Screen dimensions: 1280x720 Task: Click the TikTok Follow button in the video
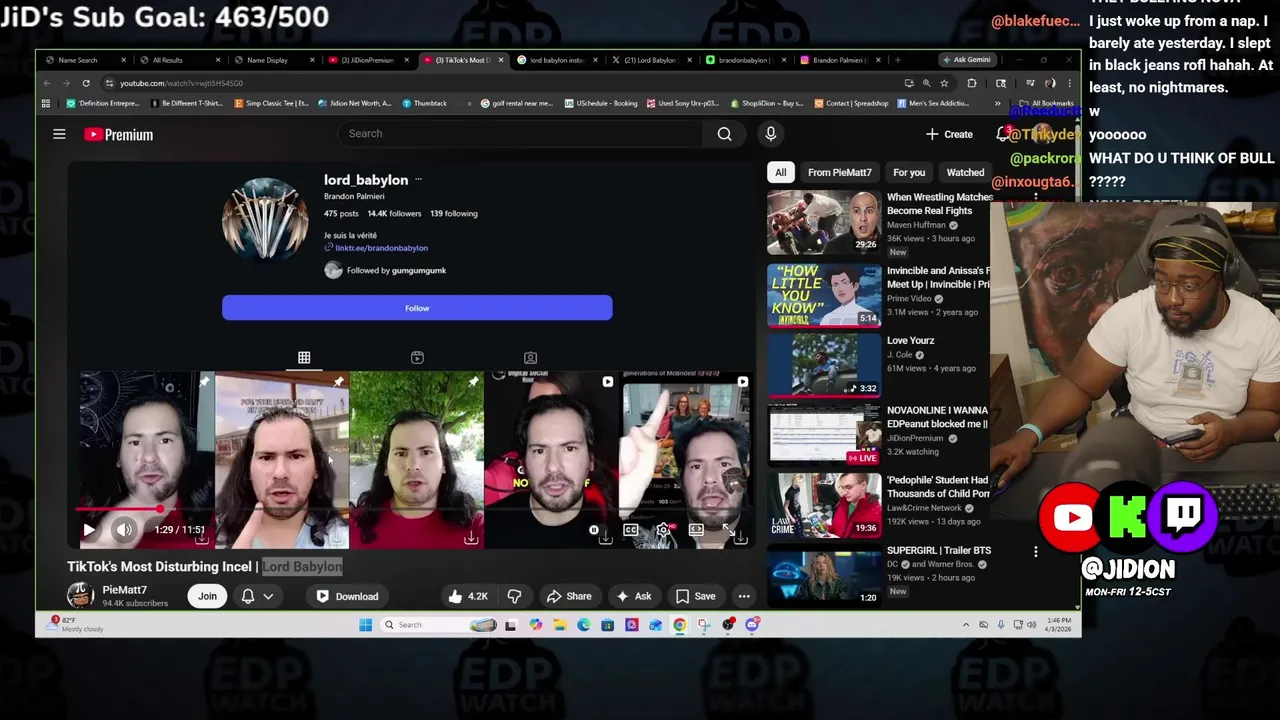[417, 308]
